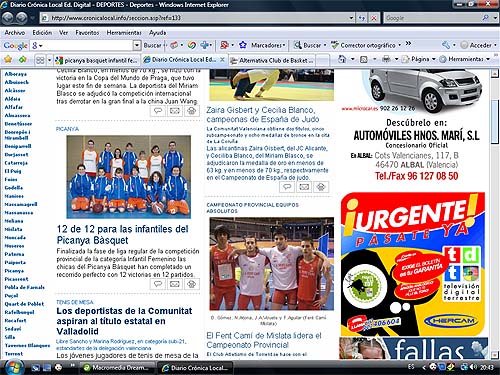Open Marcadores bookmarks star in Google toolbar
The height and width of the screenshot is (375, 500).
coord(243,45)
